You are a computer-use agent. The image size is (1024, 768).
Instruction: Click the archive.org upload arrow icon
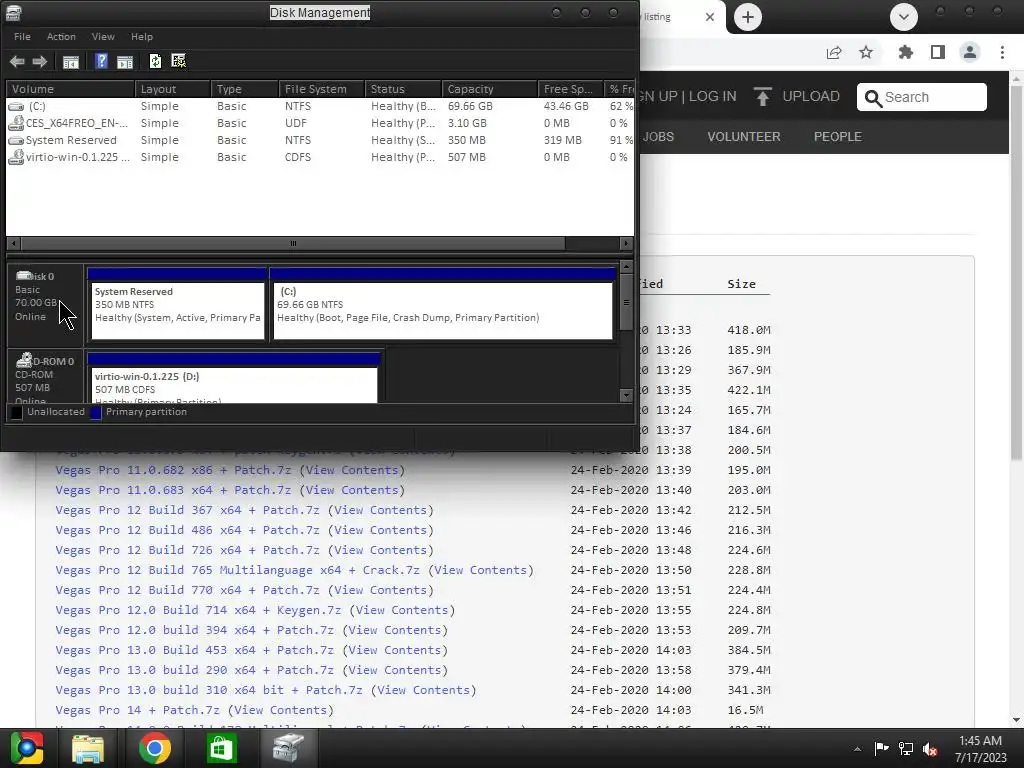coord(762,97)
